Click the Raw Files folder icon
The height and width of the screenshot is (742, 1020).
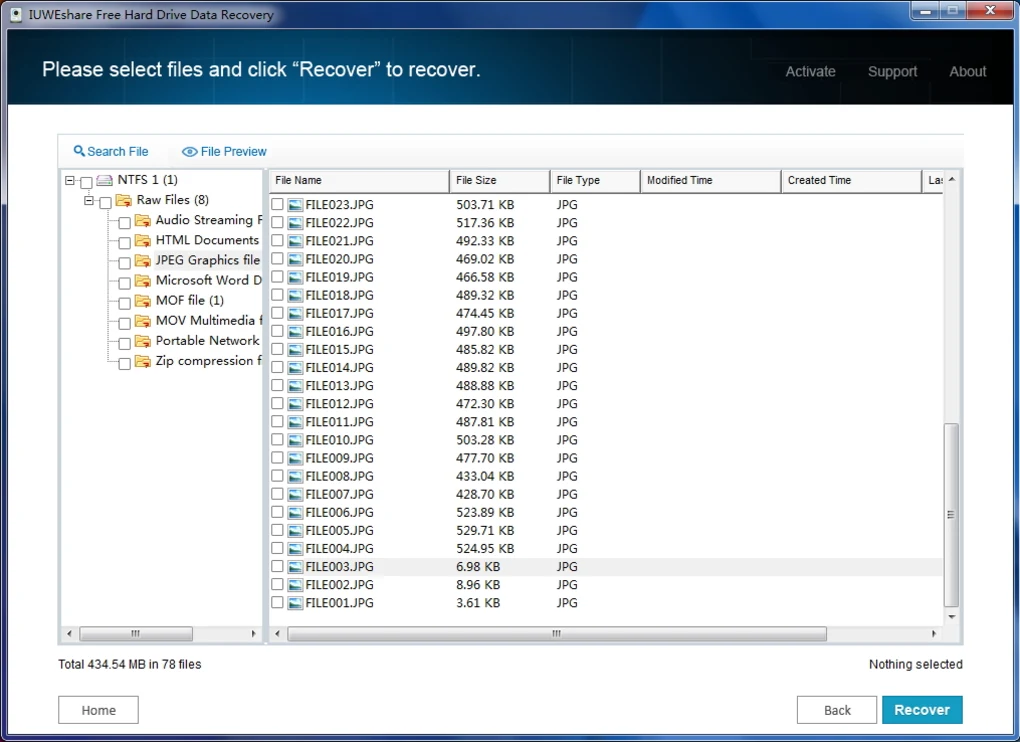click(124, 200)
